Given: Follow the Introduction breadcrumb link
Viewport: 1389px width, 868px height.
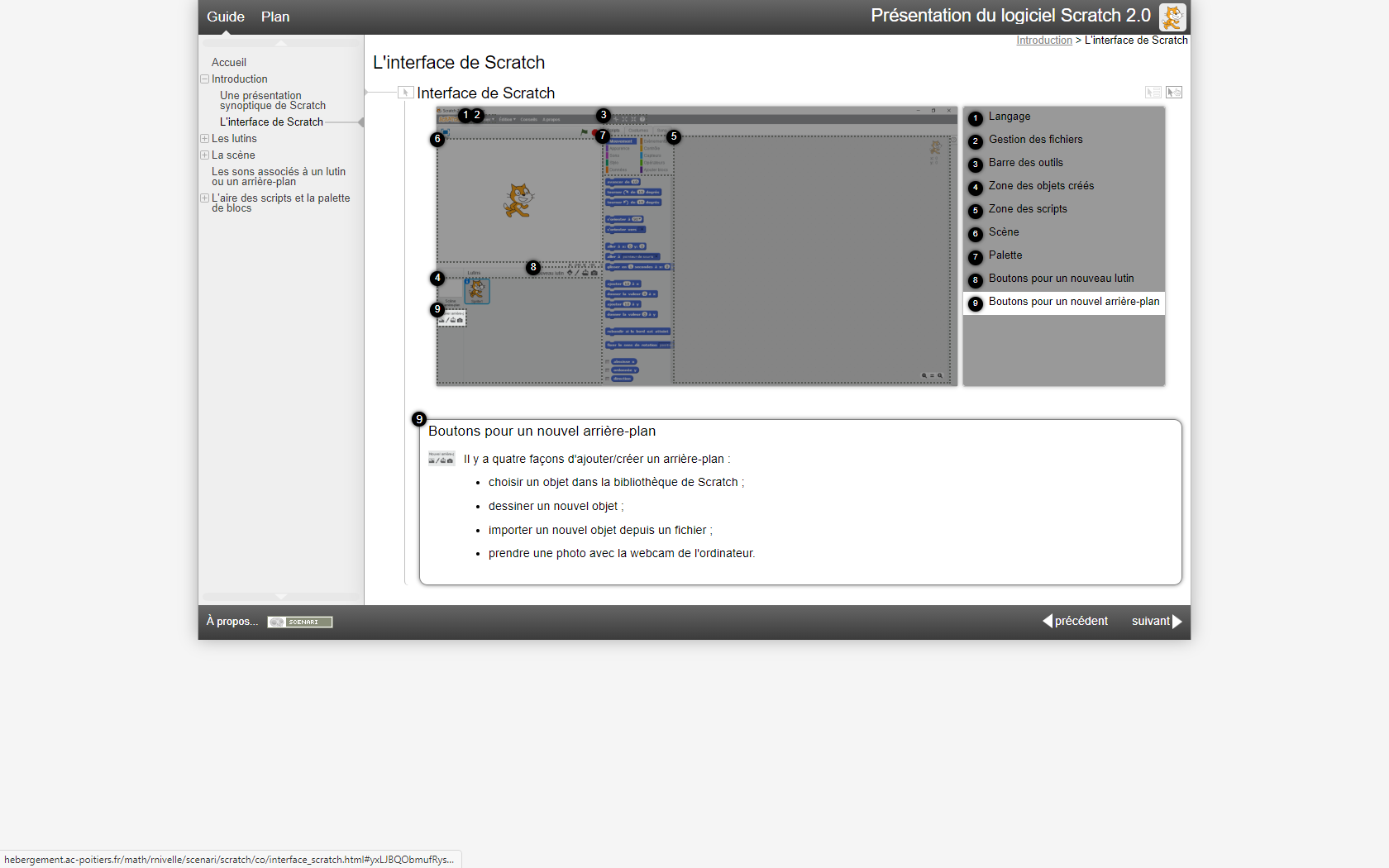Looking at the screenshot, I should [1043, 41].
